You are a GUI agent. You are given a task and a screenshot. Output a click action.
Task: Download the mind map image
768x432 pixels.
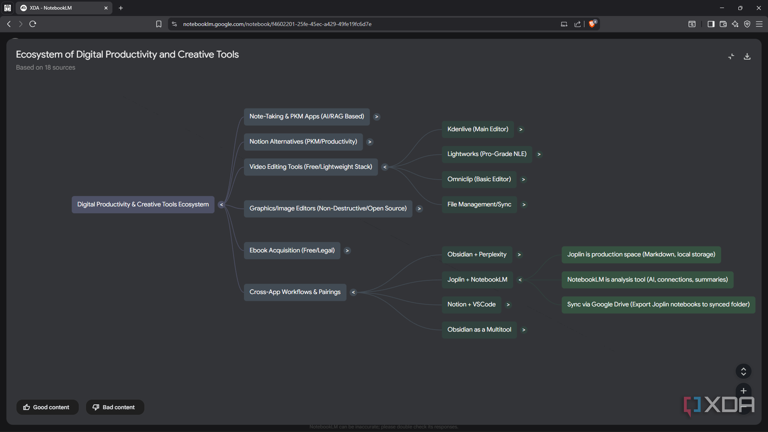tap(747, 57)
